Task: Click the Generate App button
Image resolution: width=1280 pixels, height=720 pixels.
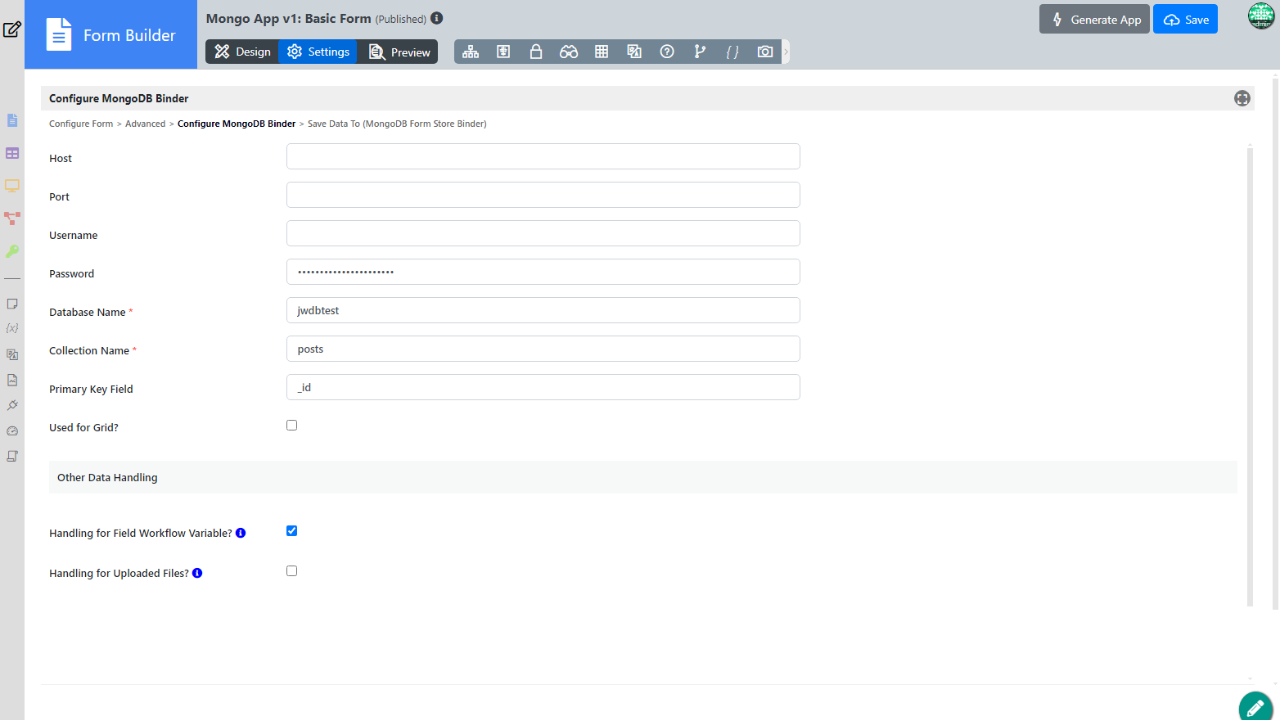Action: (1094, 20)
